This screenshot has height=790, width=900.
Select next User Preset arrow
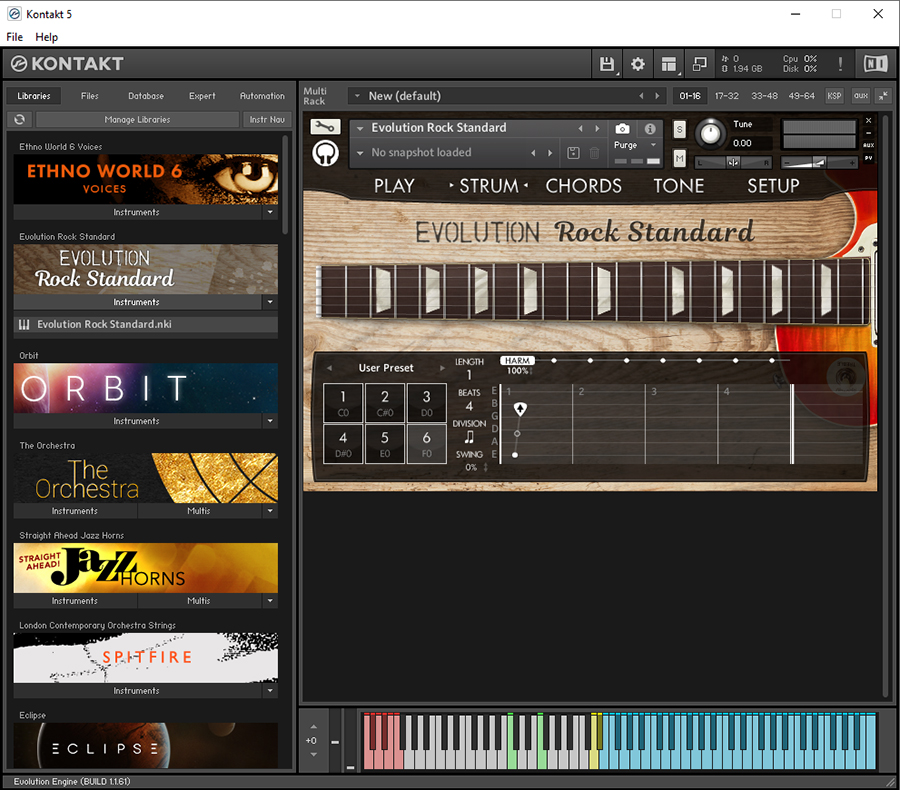(x=442, y=368)
